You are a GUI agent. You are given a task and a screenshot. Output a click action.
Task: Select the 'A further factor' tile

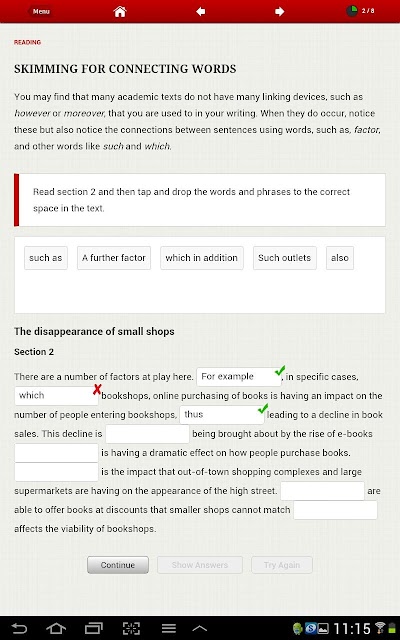(x=114, y=258)
